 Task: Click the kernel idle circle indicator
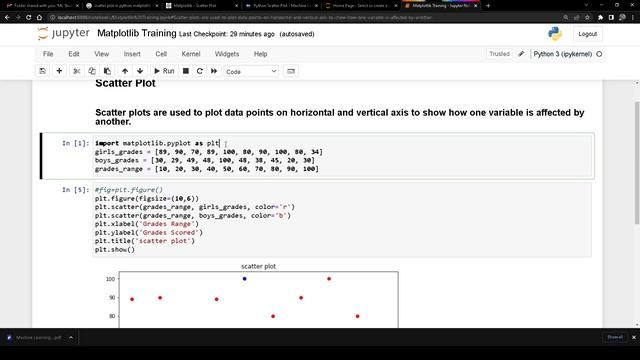pyautogui.click(x=599, y=54)
